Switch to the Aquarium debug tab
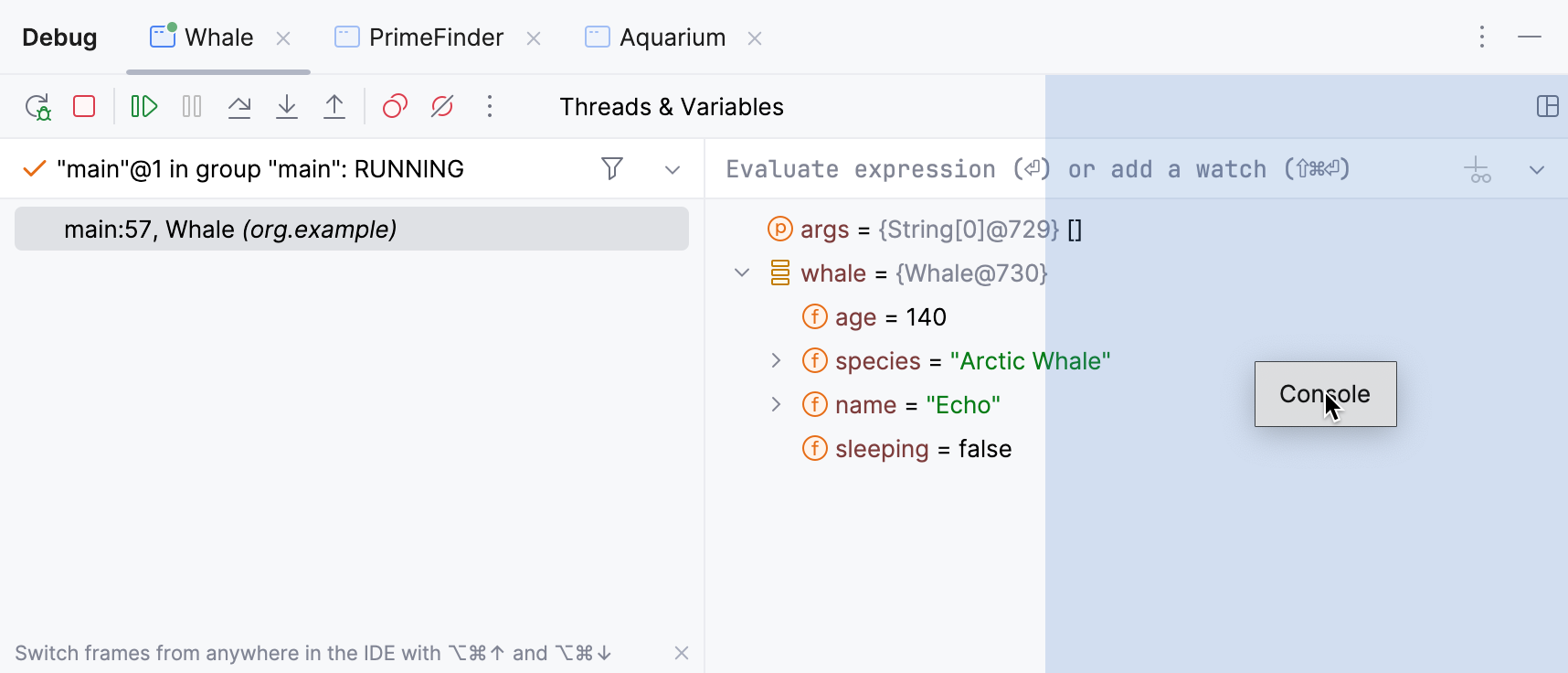 (672, 37)
